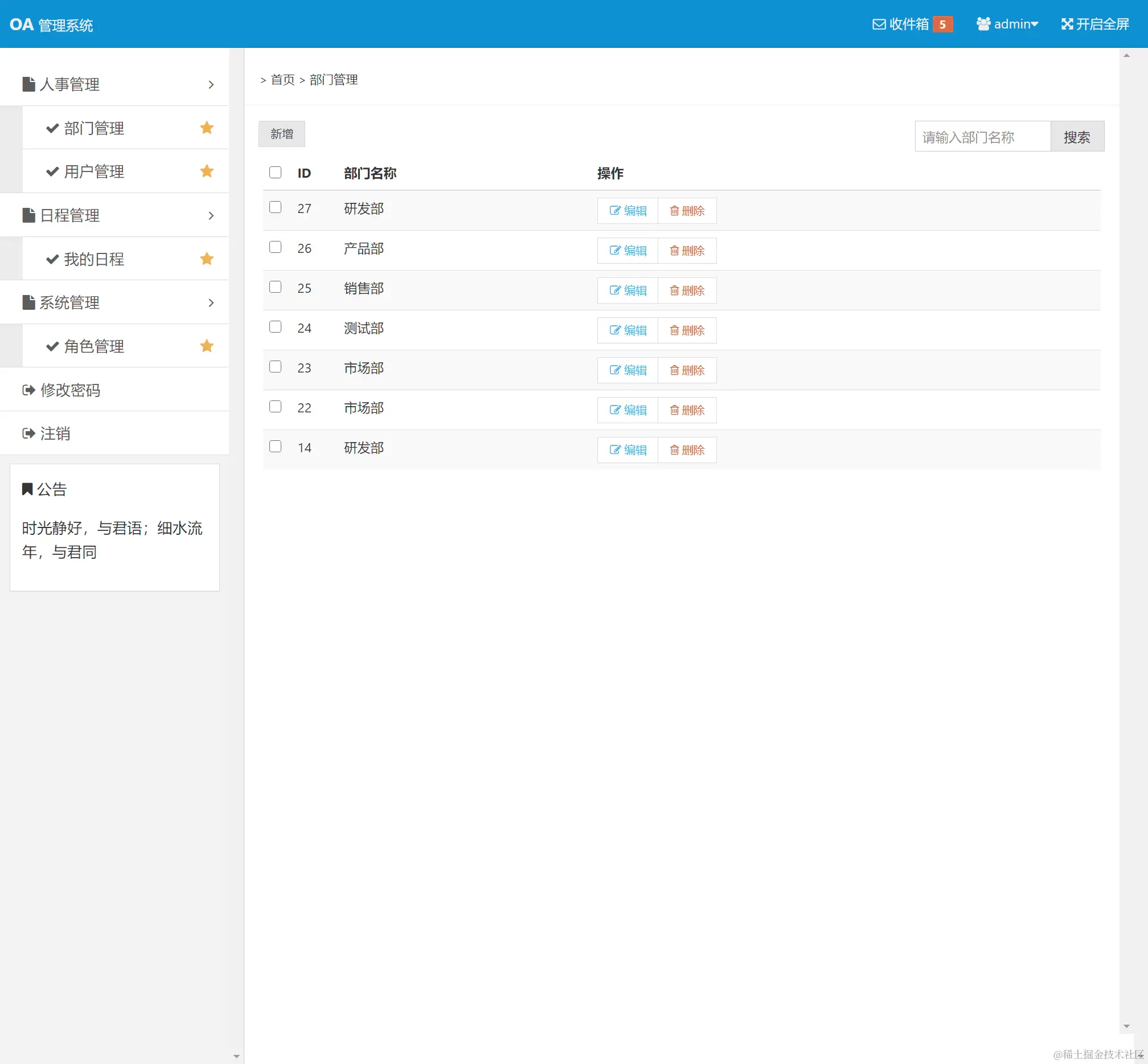Click the edit icon for row 27
Image resolution: width=1148 pixels, height=1064 pixels.
tap(614, 211)
